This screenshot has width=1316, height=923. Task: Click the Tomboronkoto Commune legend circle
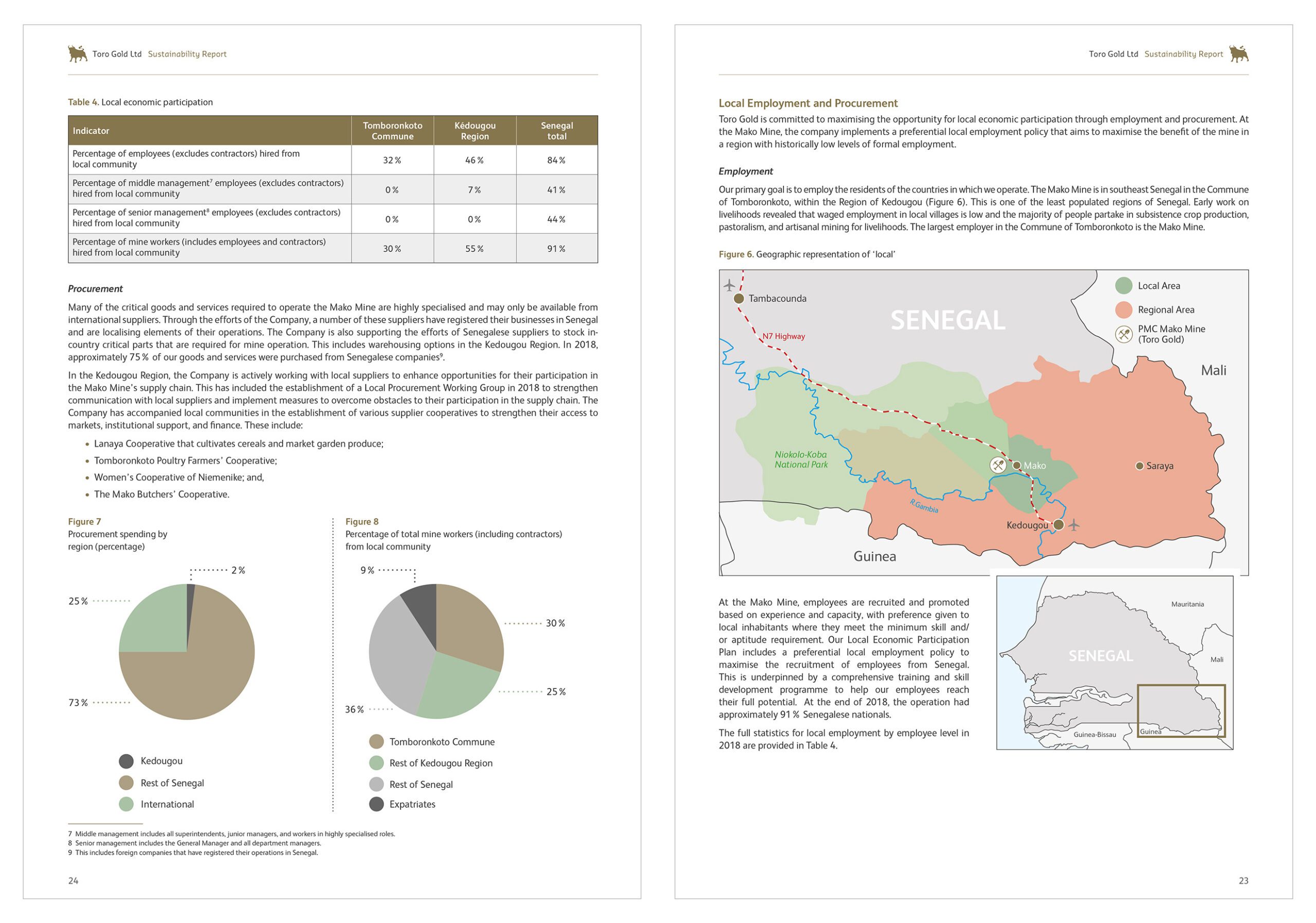pos(376,742)
